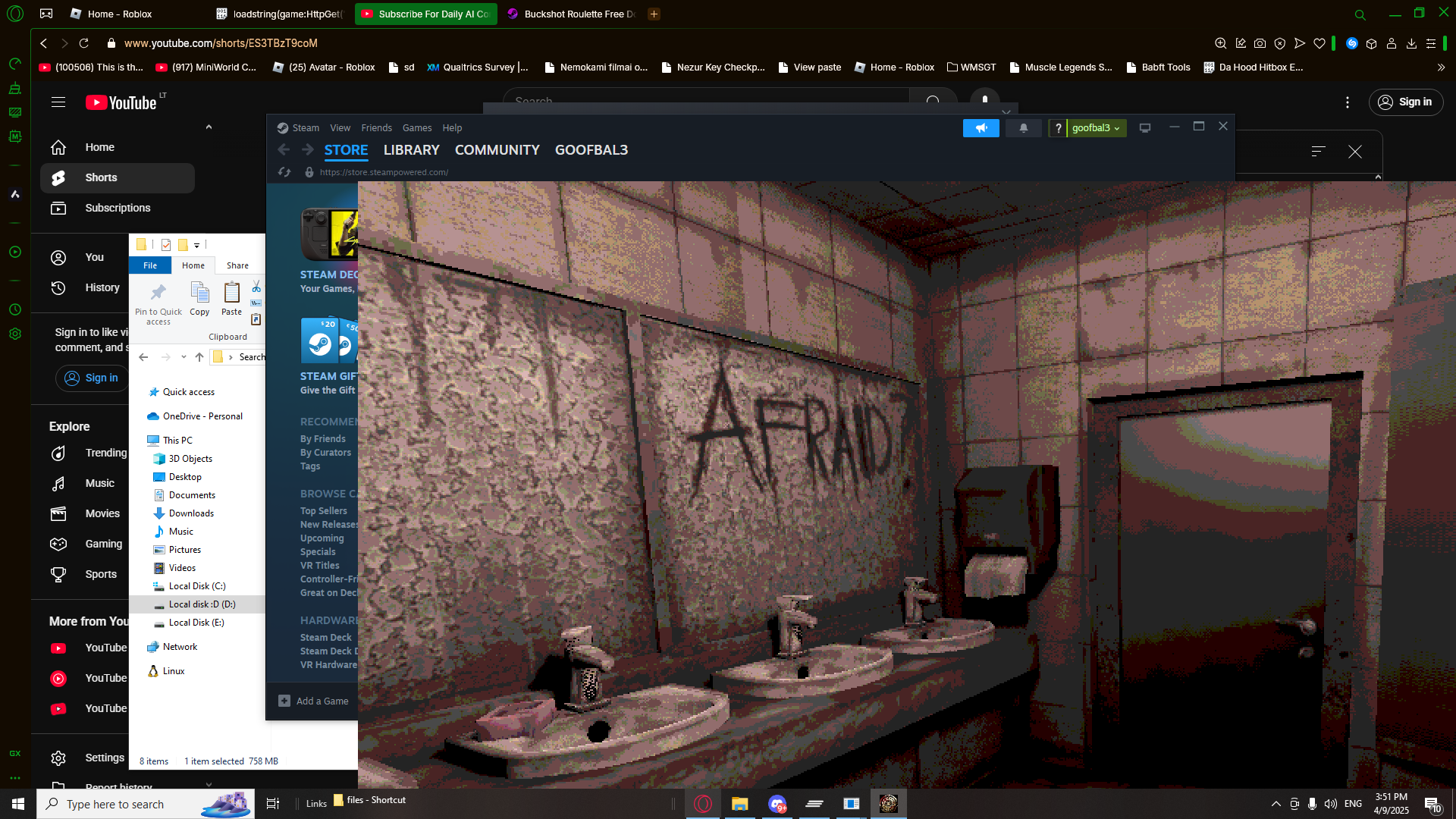1456x819 pixels.
Task: Open Steam notifications bell
Action: [x=1024, y=128]
